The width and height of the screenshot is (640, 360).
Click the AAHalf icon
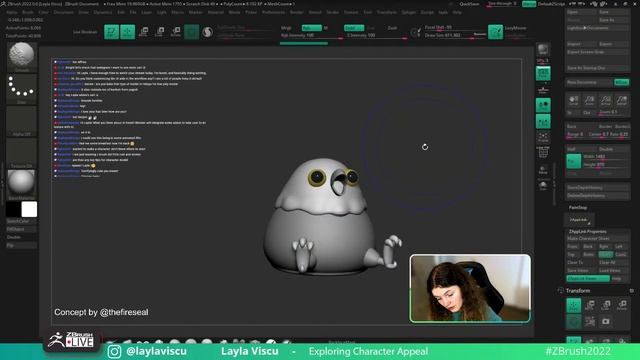[622, 100]
